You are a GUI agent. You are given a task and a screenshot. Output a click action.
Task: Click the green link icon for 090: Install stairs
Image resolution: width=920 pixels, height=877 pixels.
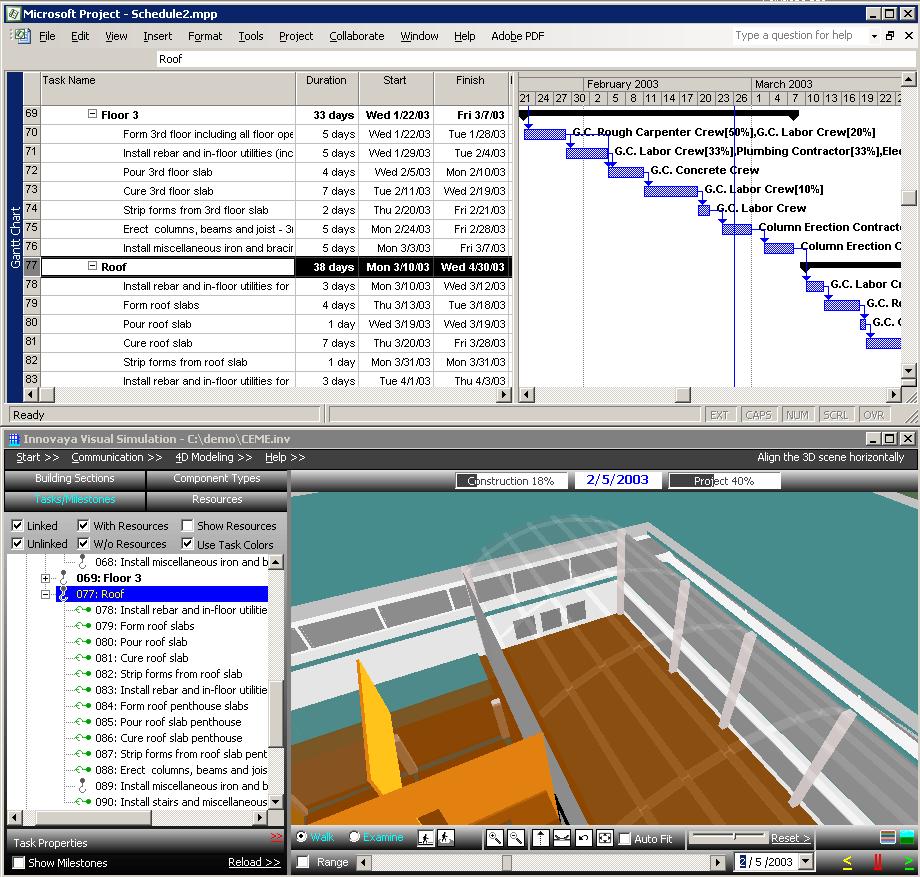click(83, 802)
